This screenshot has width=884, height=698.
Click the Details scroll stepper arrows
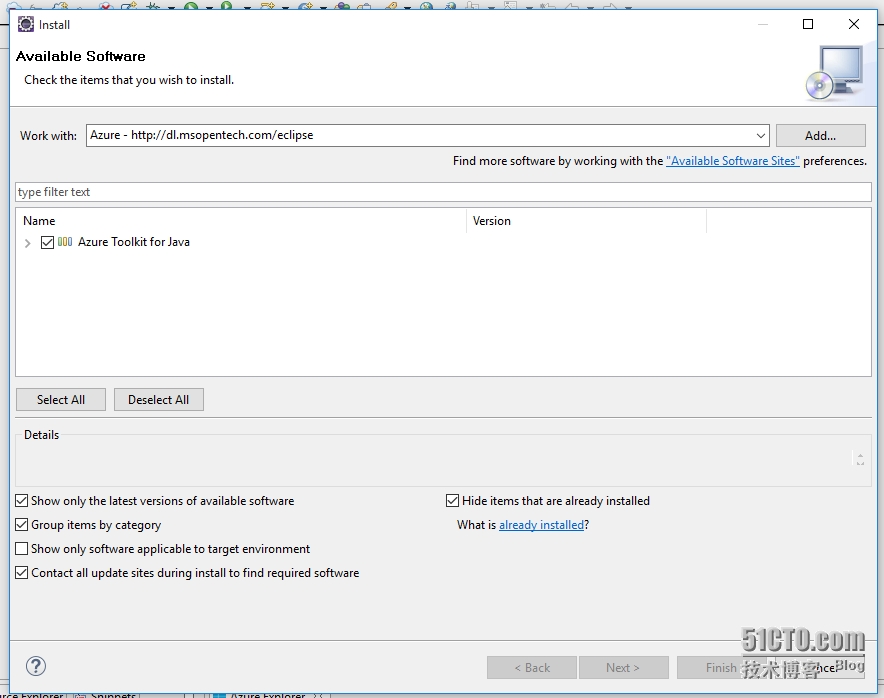[860, 458]
